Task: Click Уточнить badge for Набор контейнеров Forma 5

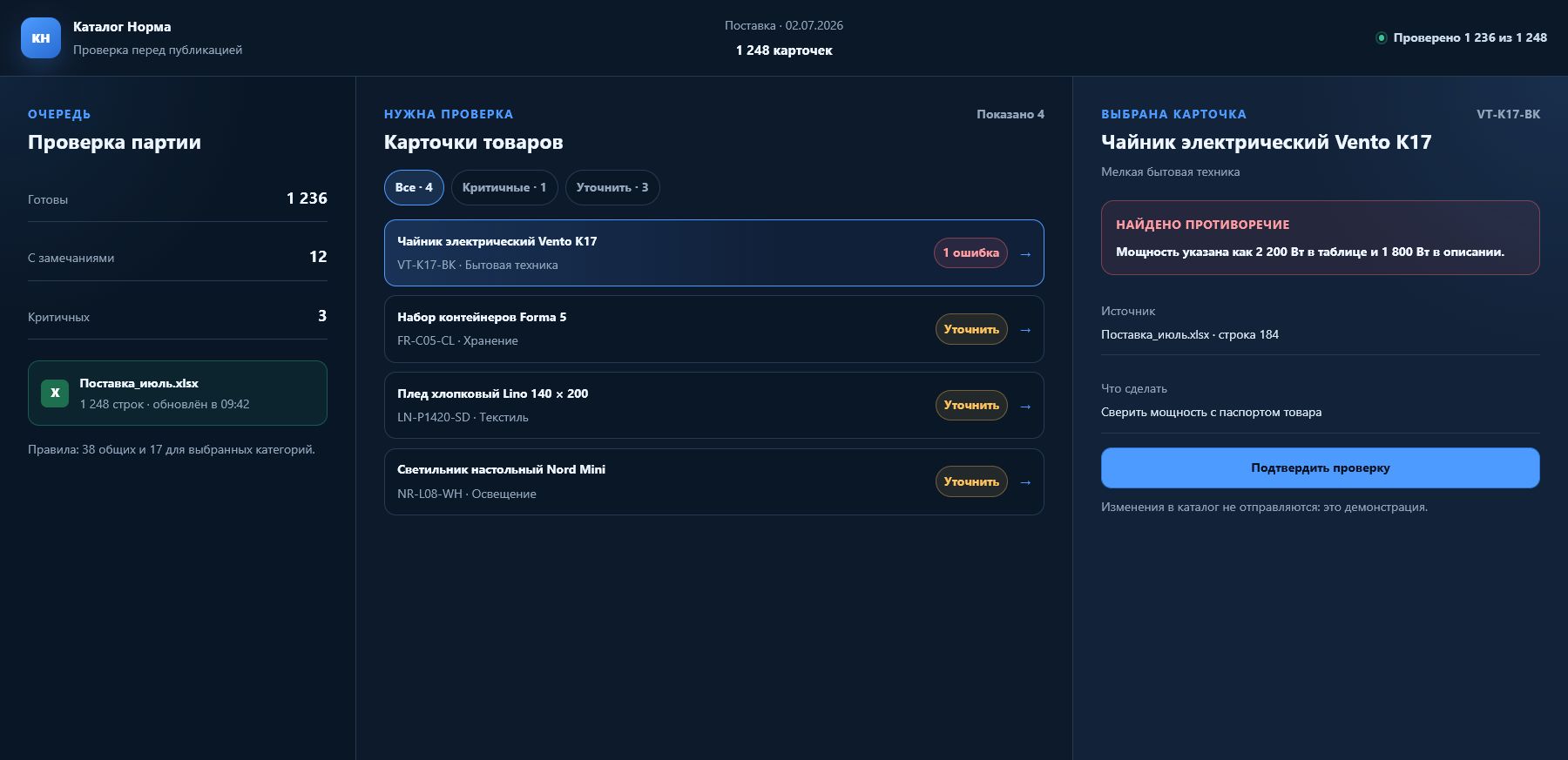Action: tap(971, 329)
